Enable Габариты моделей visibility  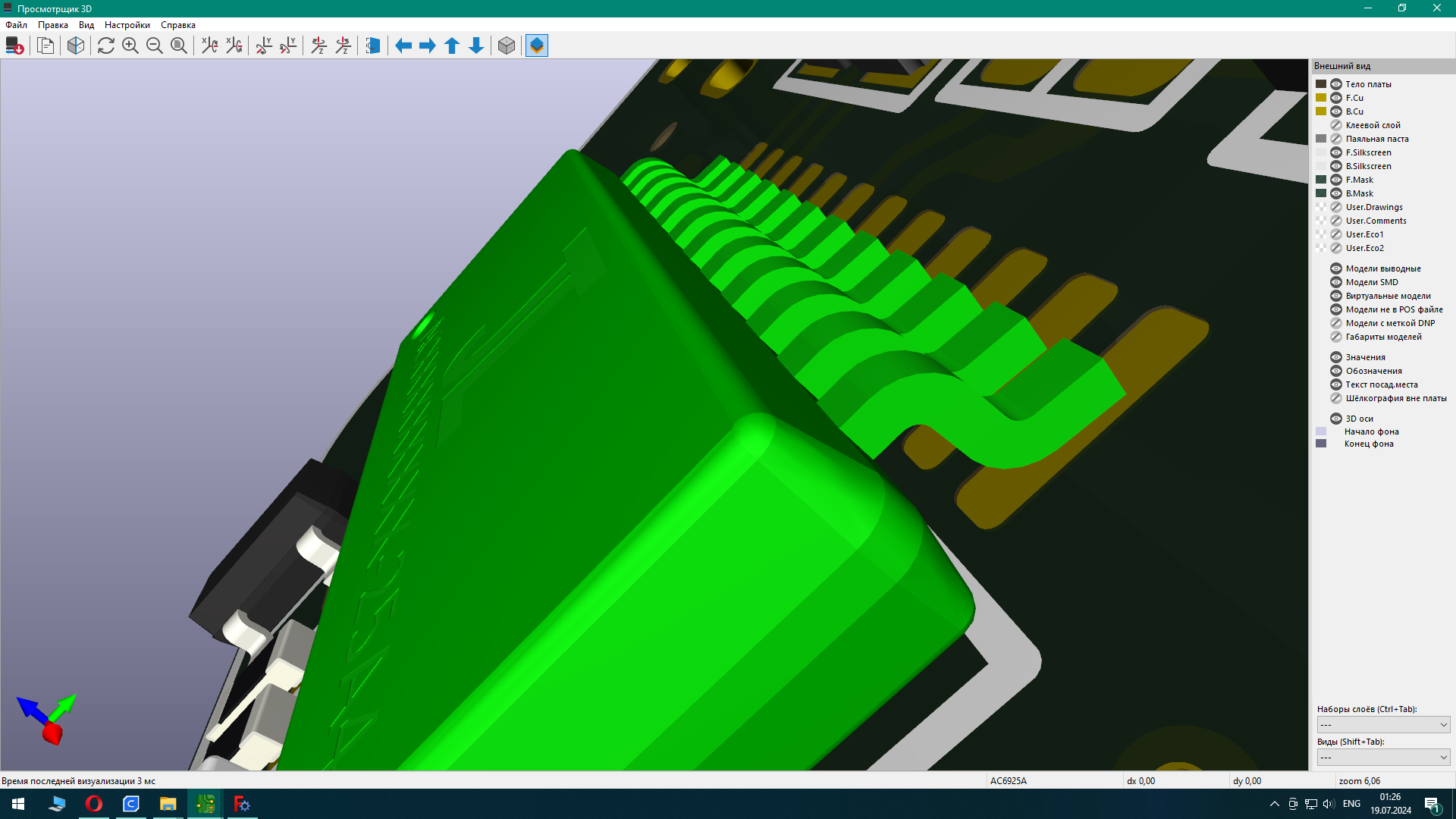coord(1336,337)
